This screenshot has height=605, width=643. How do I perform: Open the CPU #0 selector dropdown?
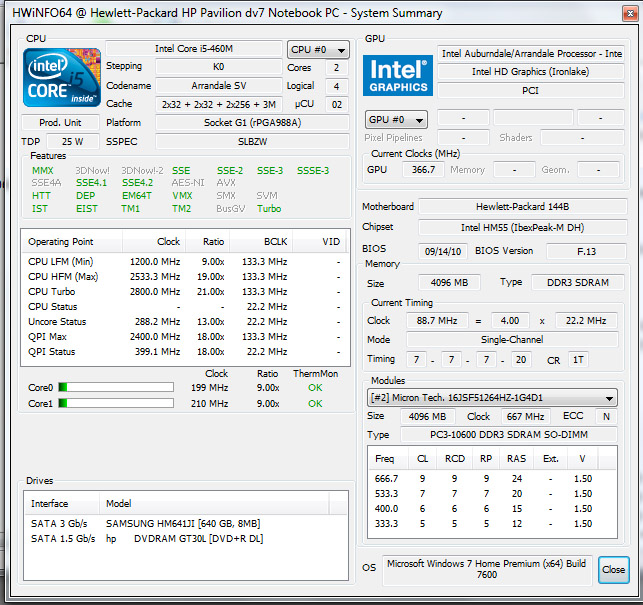[x=318, y=50]
